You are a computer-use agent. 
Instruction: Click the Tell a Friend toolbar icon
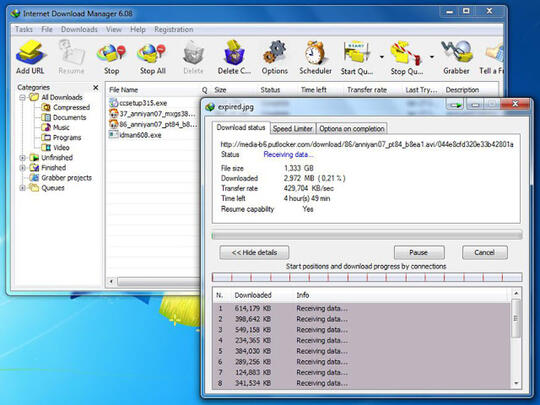click(492, 57)
